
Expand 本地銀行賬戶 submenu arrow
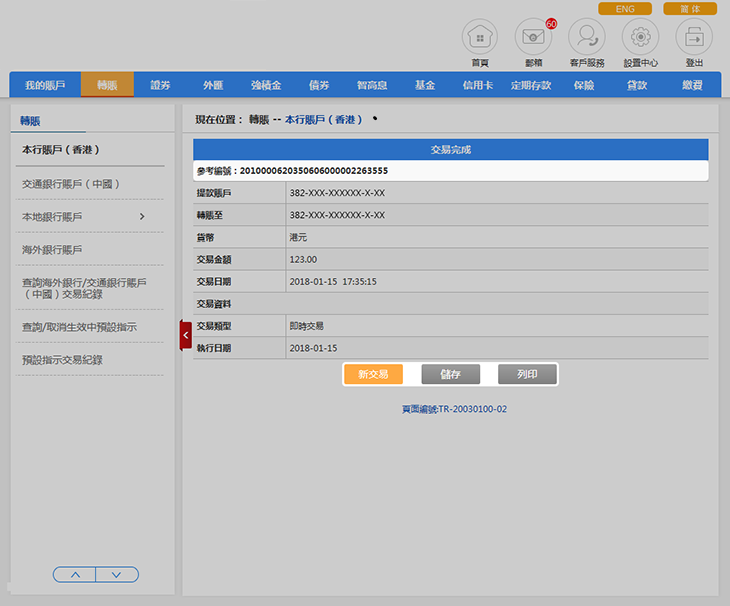[x=142, y=216]
